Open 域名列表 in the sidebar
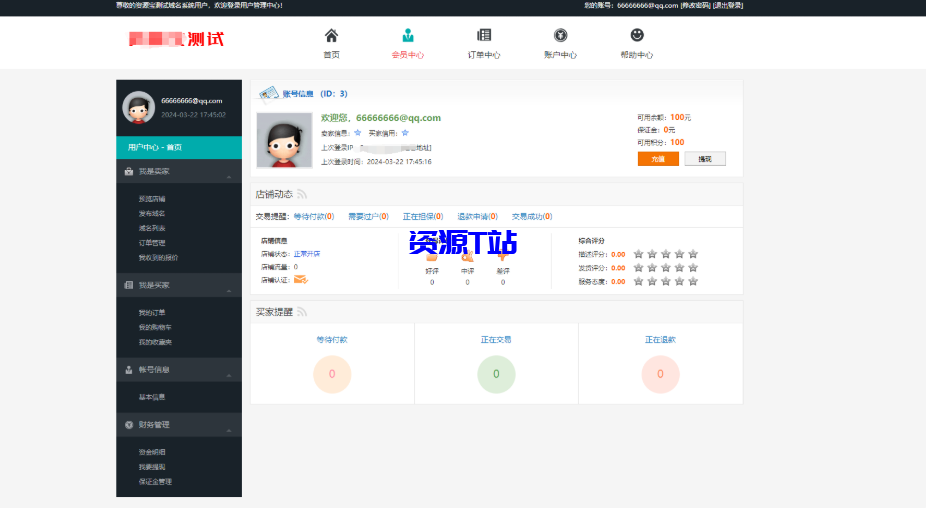 click(152, 228)
